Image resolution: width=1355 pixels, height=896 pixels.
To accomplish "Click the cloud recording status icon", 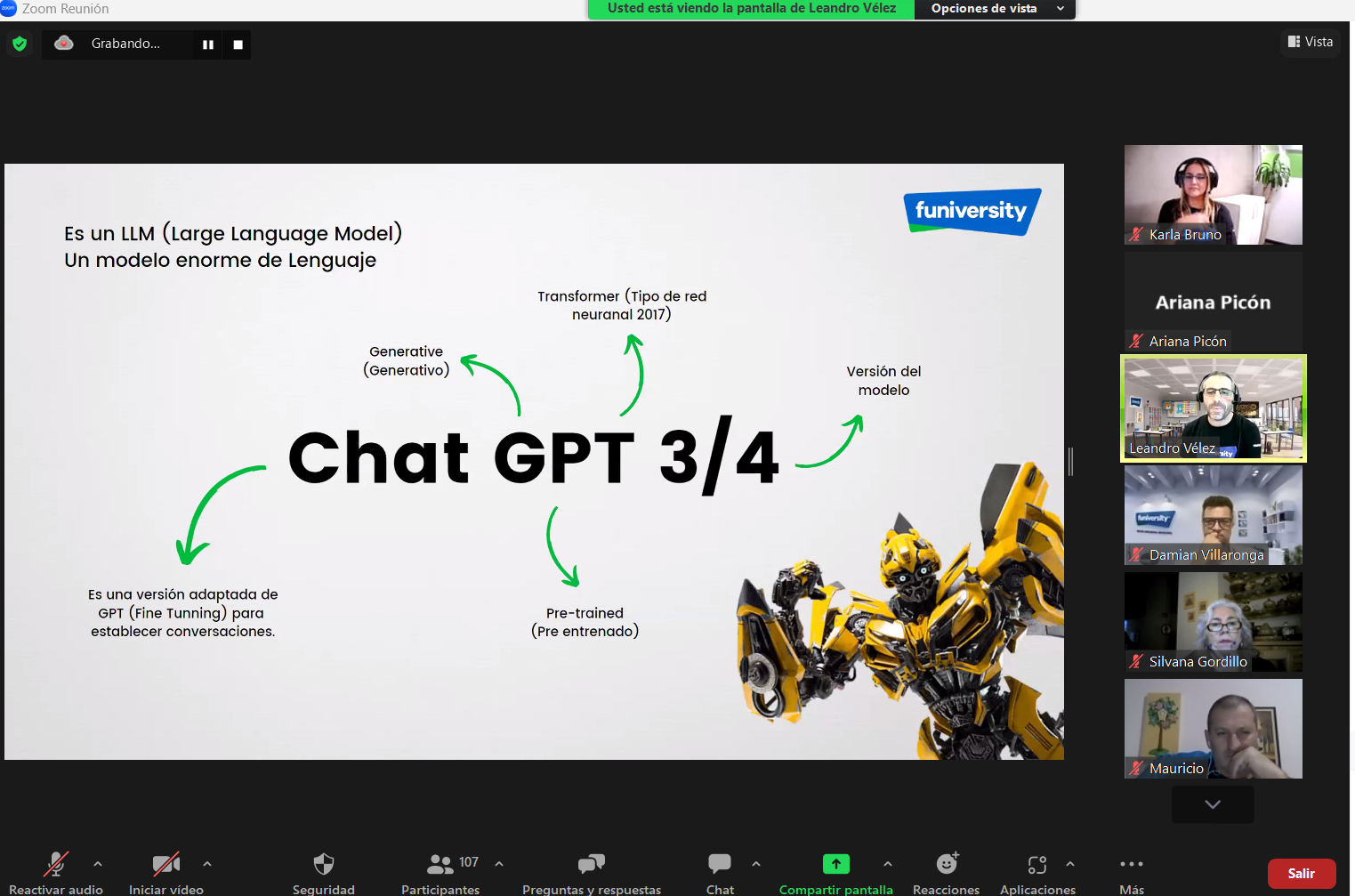I will click(64, 43).
